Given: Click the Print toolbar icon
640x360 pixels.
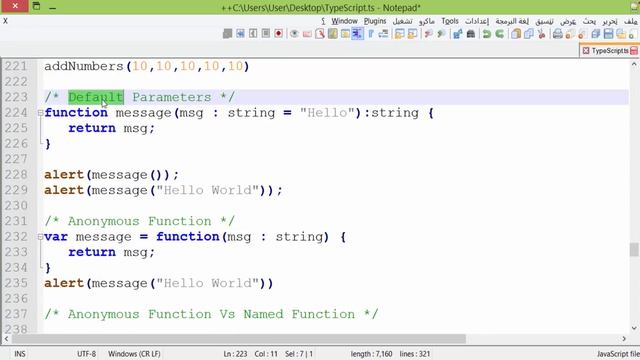Looking at the screenshot, I should pos(558,34).
